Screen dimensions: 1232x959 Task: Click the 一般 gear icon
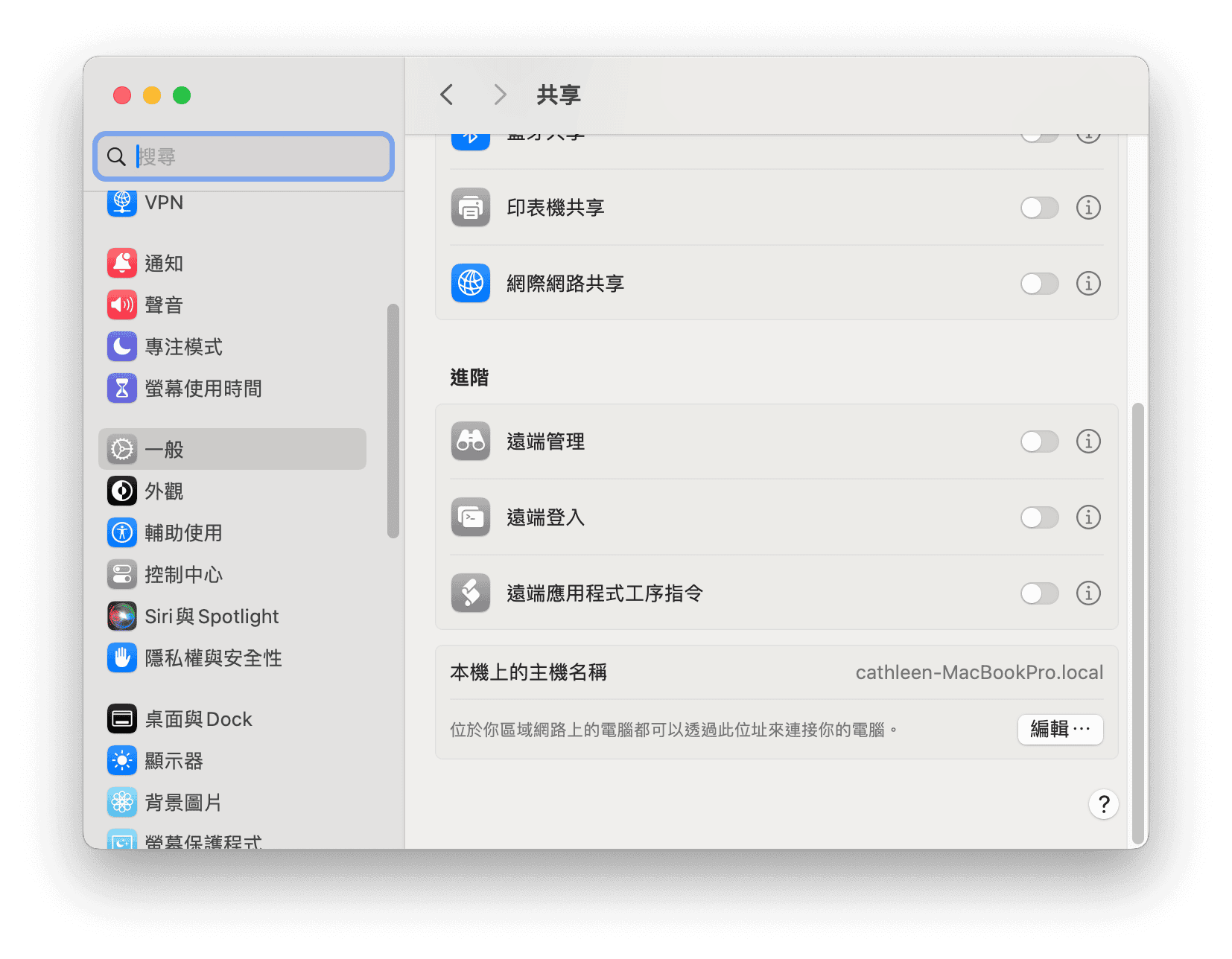tap(122, 449)
